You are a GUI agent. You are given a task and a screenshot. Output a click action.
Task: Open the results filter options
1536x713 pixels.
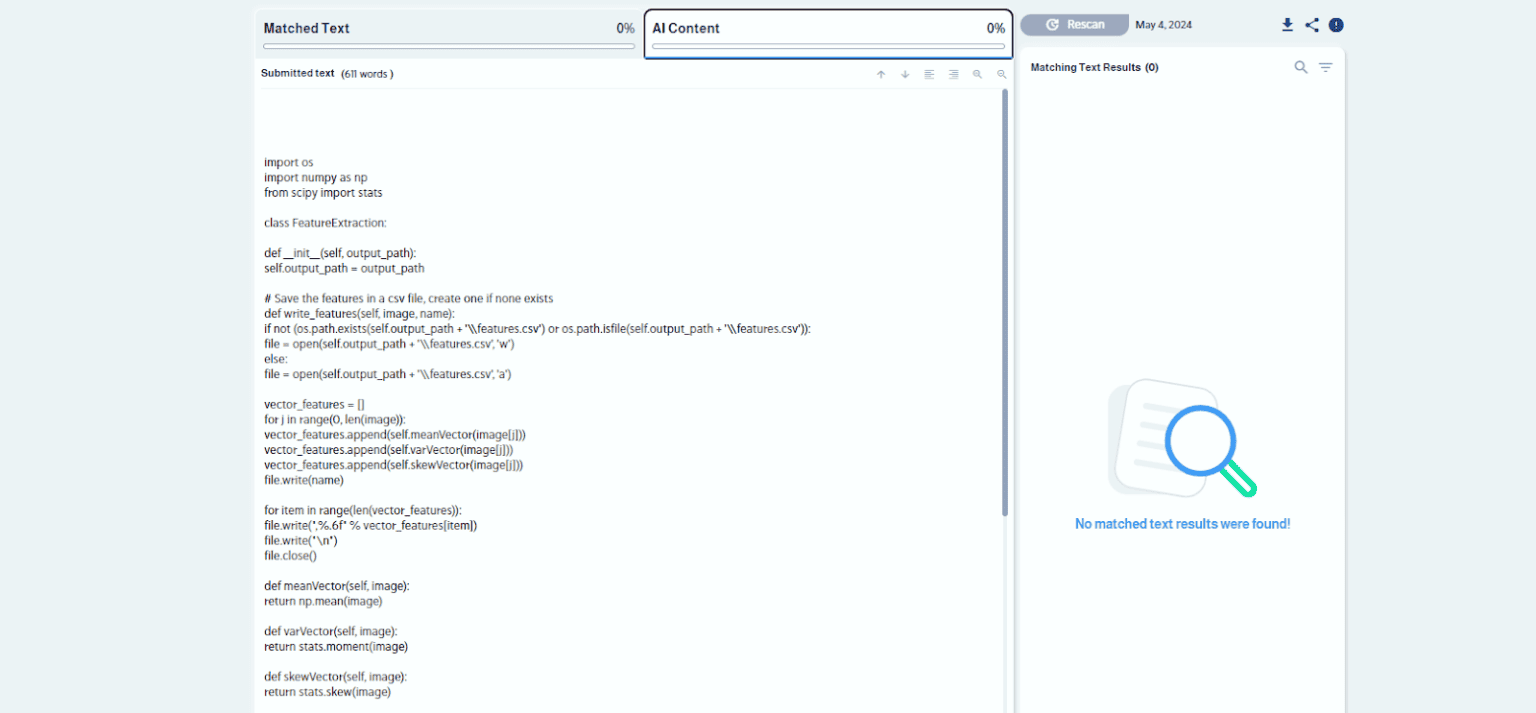[x=1325, y=67]
